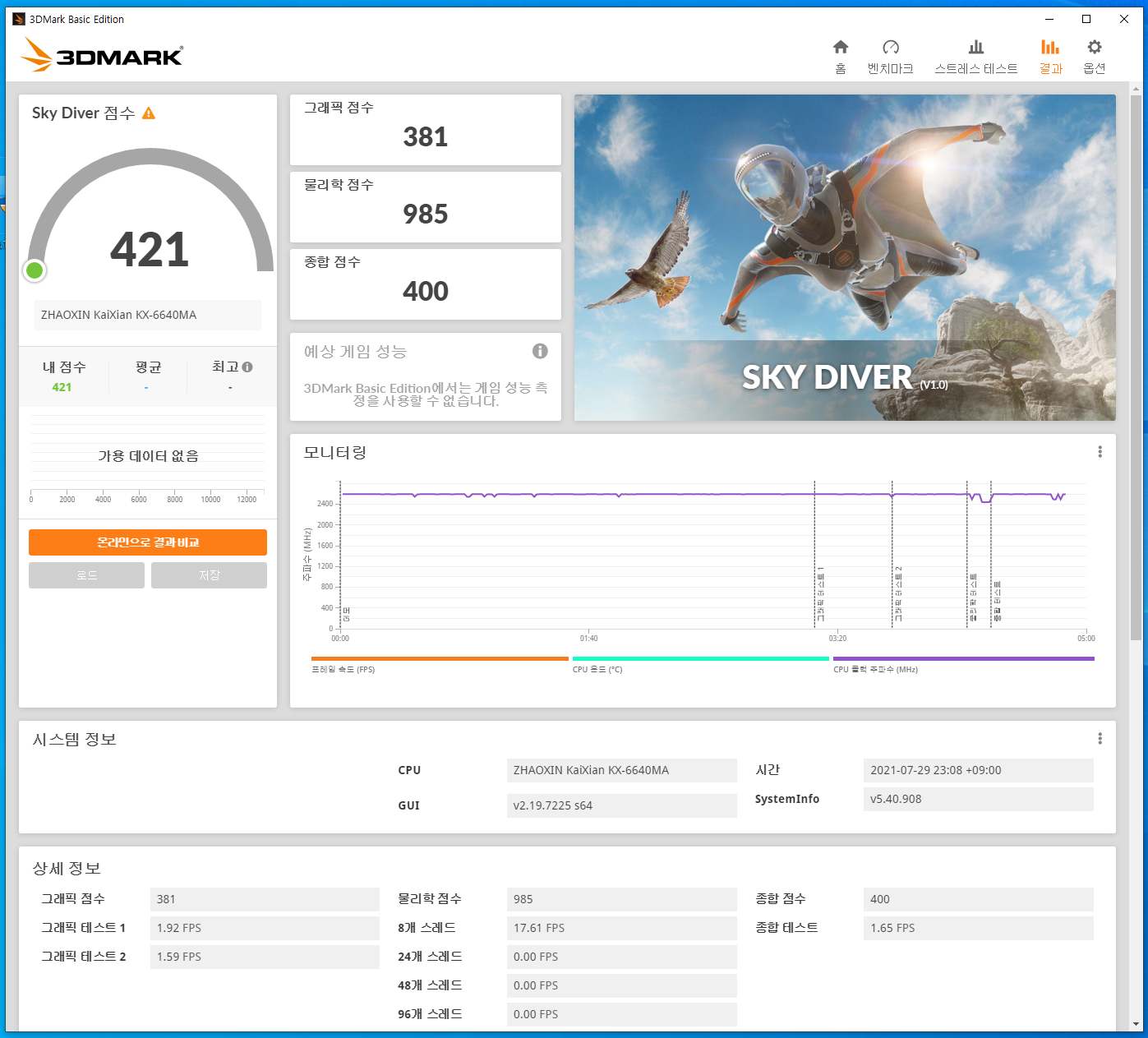Screen dimensions: 1148x1038
Task: Click the 로드 button
Action: [x=86, y=575]
